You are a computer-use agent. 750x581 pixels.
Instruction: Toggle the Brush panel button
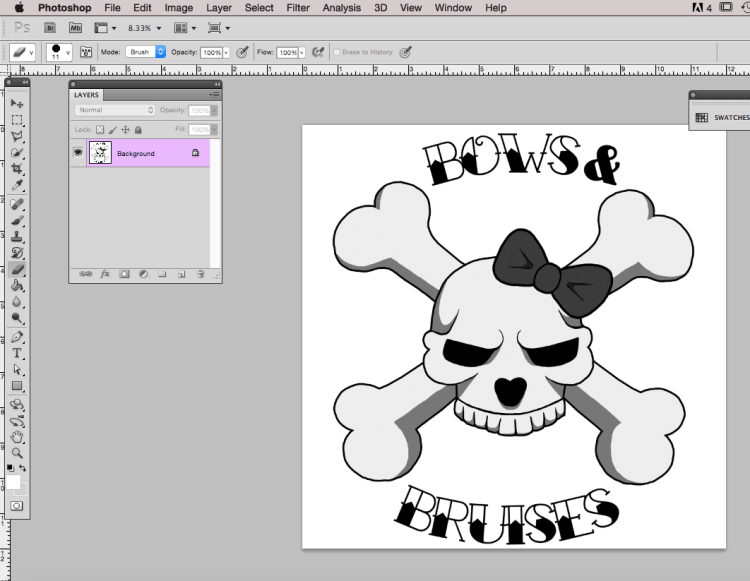(86, 52)
